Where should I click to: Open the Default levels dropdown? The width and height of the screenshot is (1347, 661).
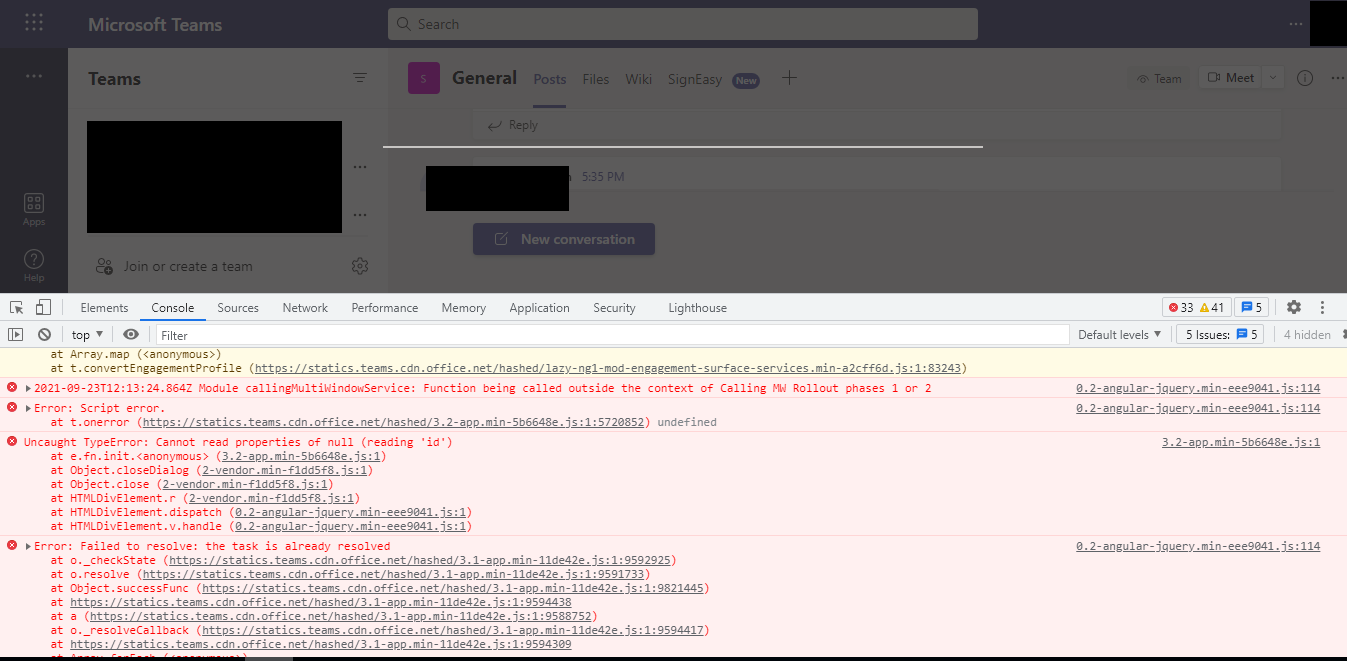point(1120,335)
